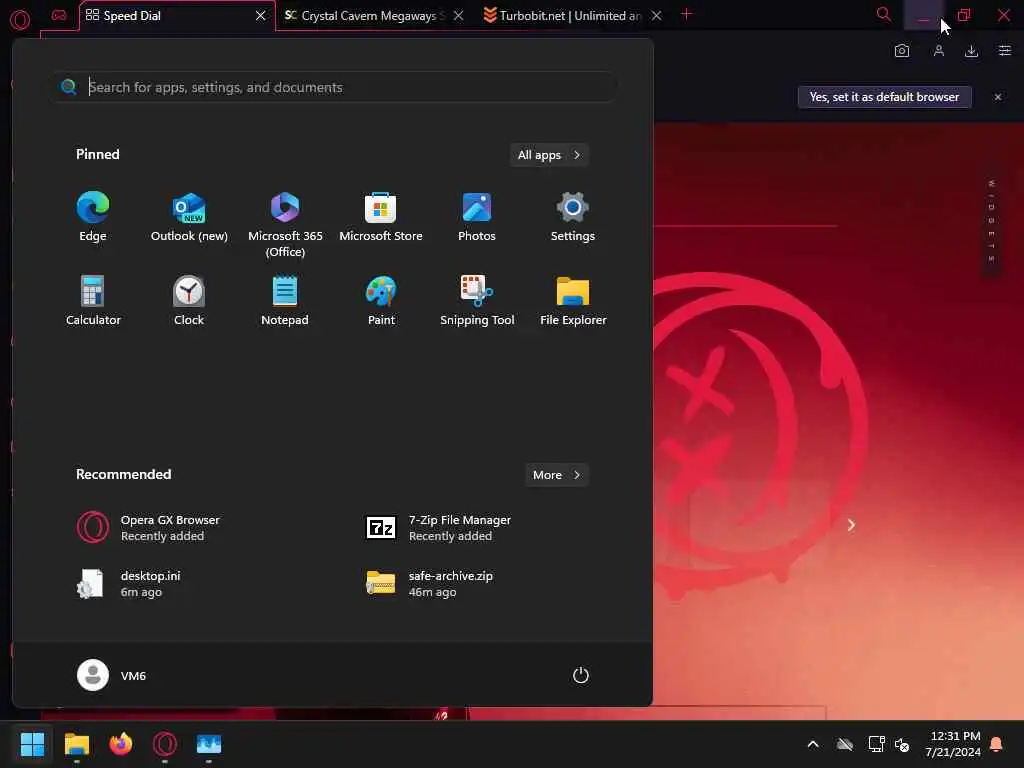The width and height of the screenshot is (1024, 768).
Task: Open Opera downloads icon
Action: coord(972,51)
